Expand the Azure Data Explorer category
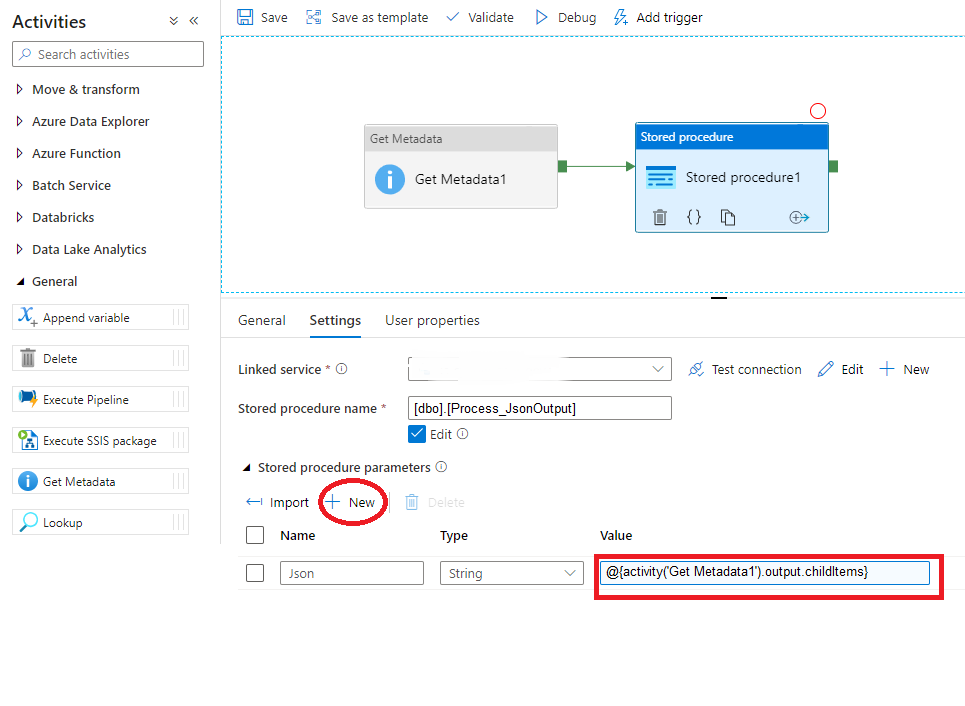This screenshot has width=965, height=706. (x=20, y=121)
